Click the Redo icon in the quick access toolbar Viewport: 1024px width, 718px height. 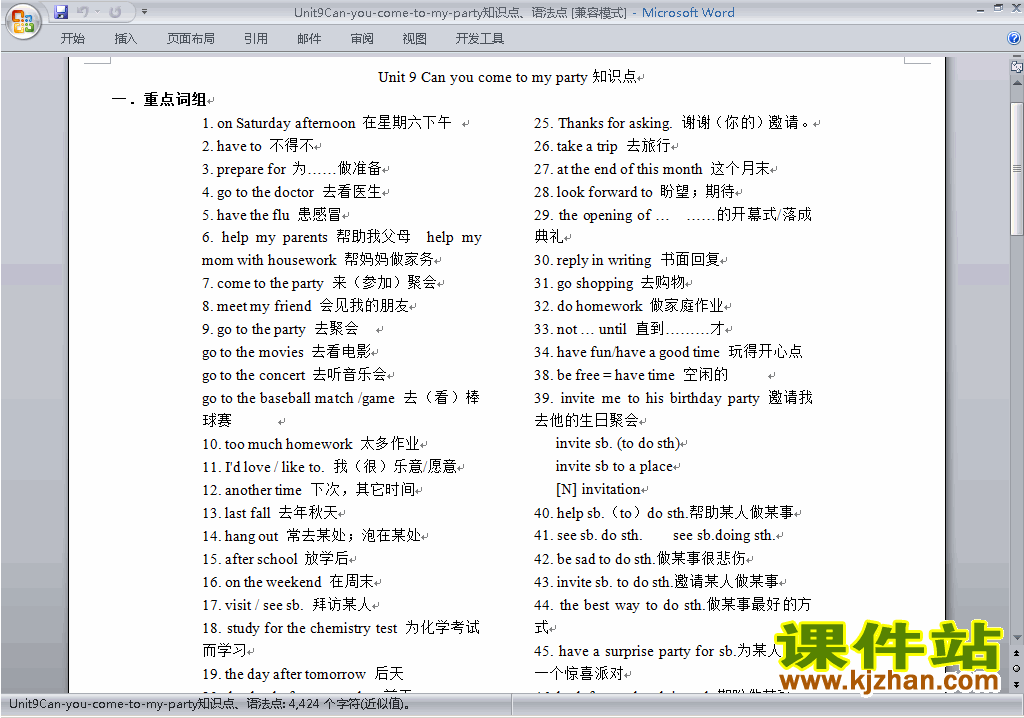click(115, 12)
